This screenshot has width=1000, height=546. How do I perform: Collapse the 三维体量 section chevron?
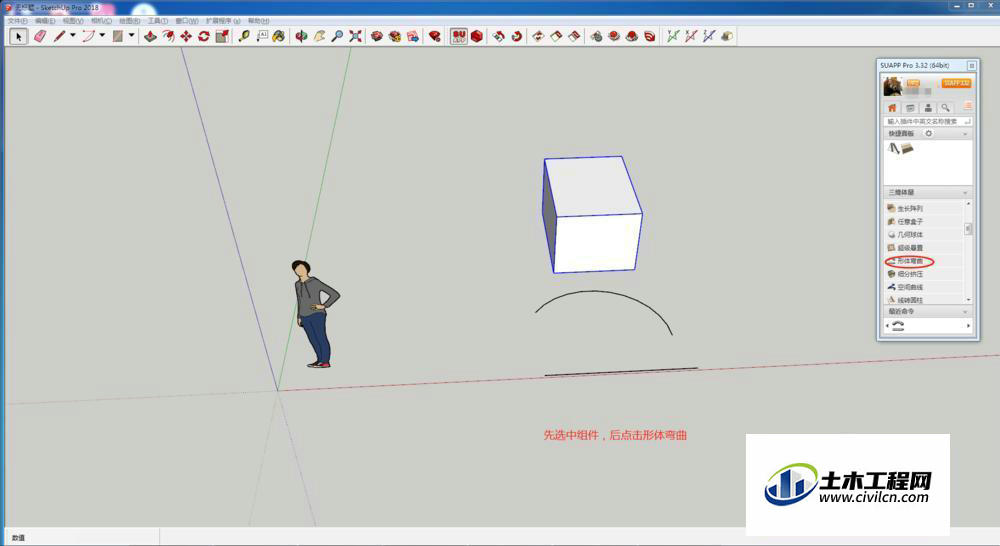(x=965, y=193)
